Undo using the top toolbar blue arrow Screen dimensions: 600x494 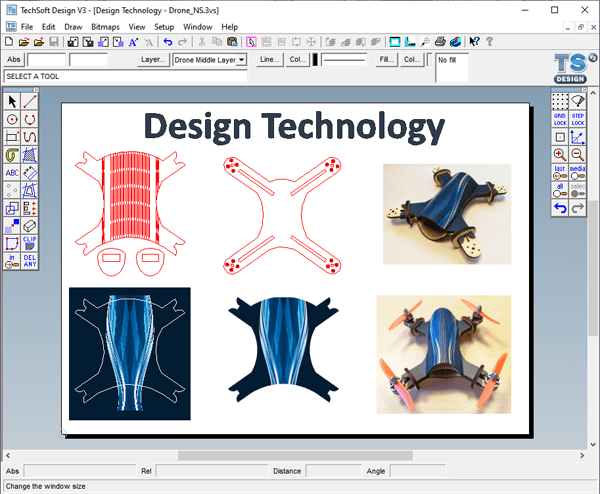(x=168, y=42)
